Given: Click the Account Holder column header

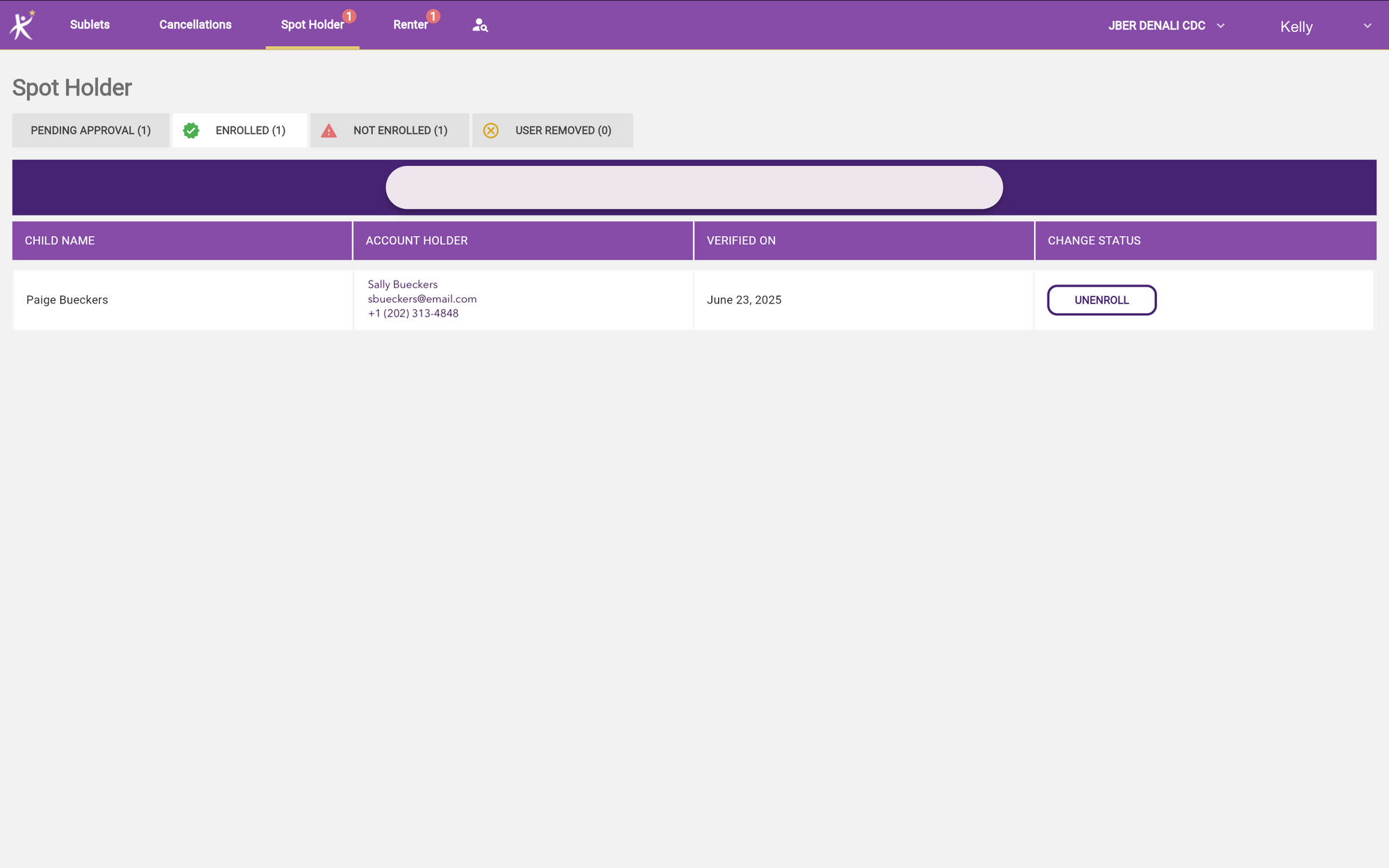Looking at the screenshot, I should click(523, 240).
